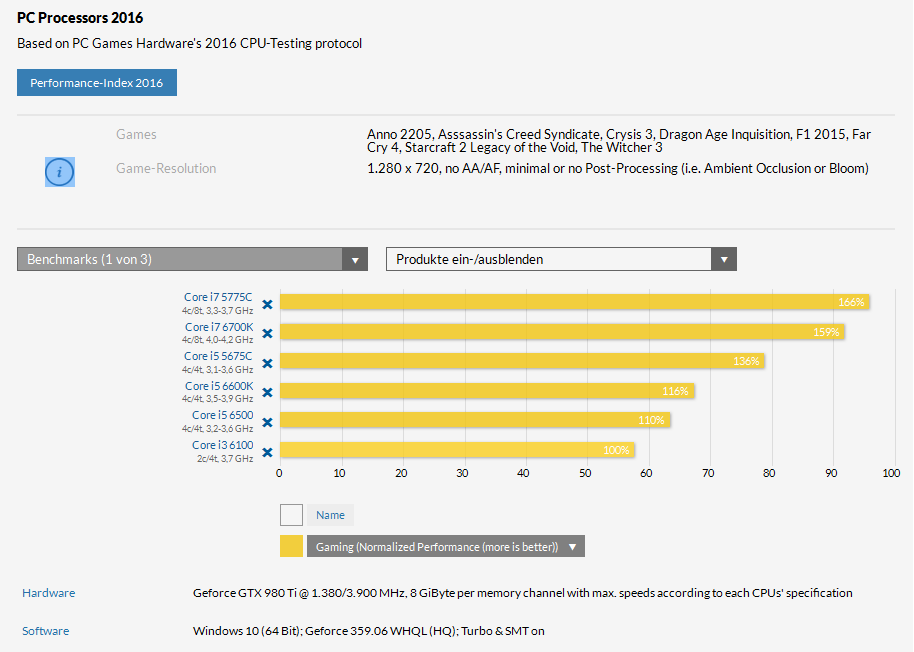Click the 2c/4t, 3,7 GHz spec text
The height and width of the screenshot is (652, 914).
(225, 459)
